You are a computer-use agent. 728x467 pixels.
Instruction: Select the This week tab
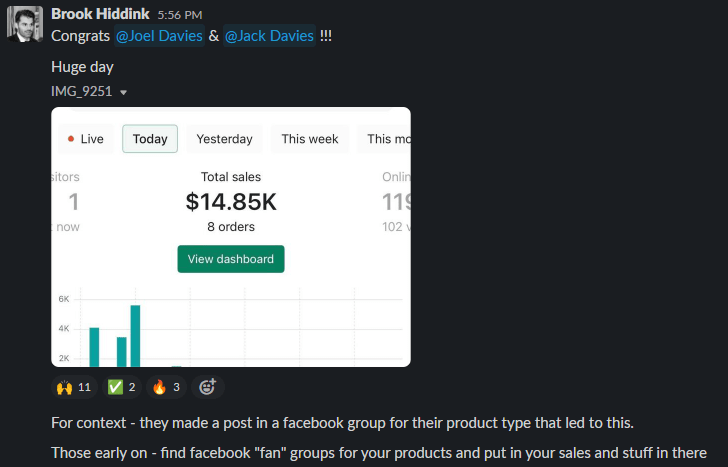310,139
